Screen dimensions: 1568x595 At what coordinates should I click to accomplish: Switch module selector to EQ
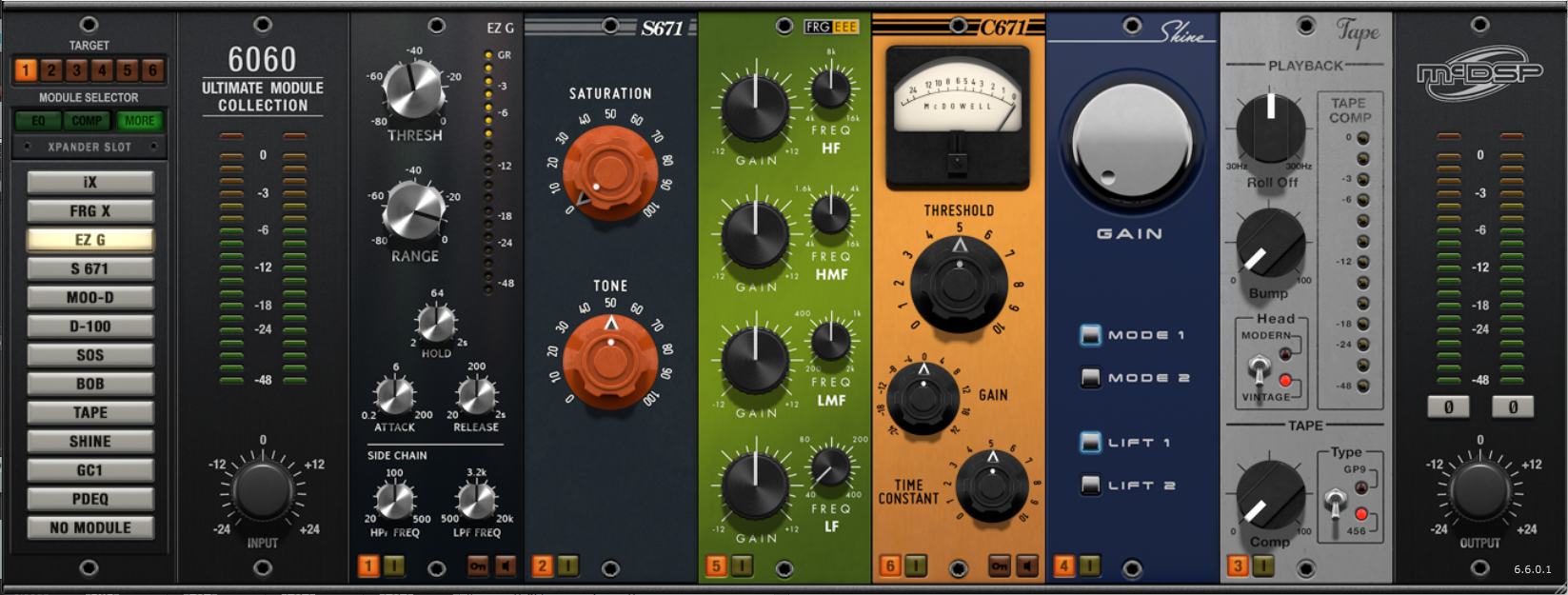(38, 121)
